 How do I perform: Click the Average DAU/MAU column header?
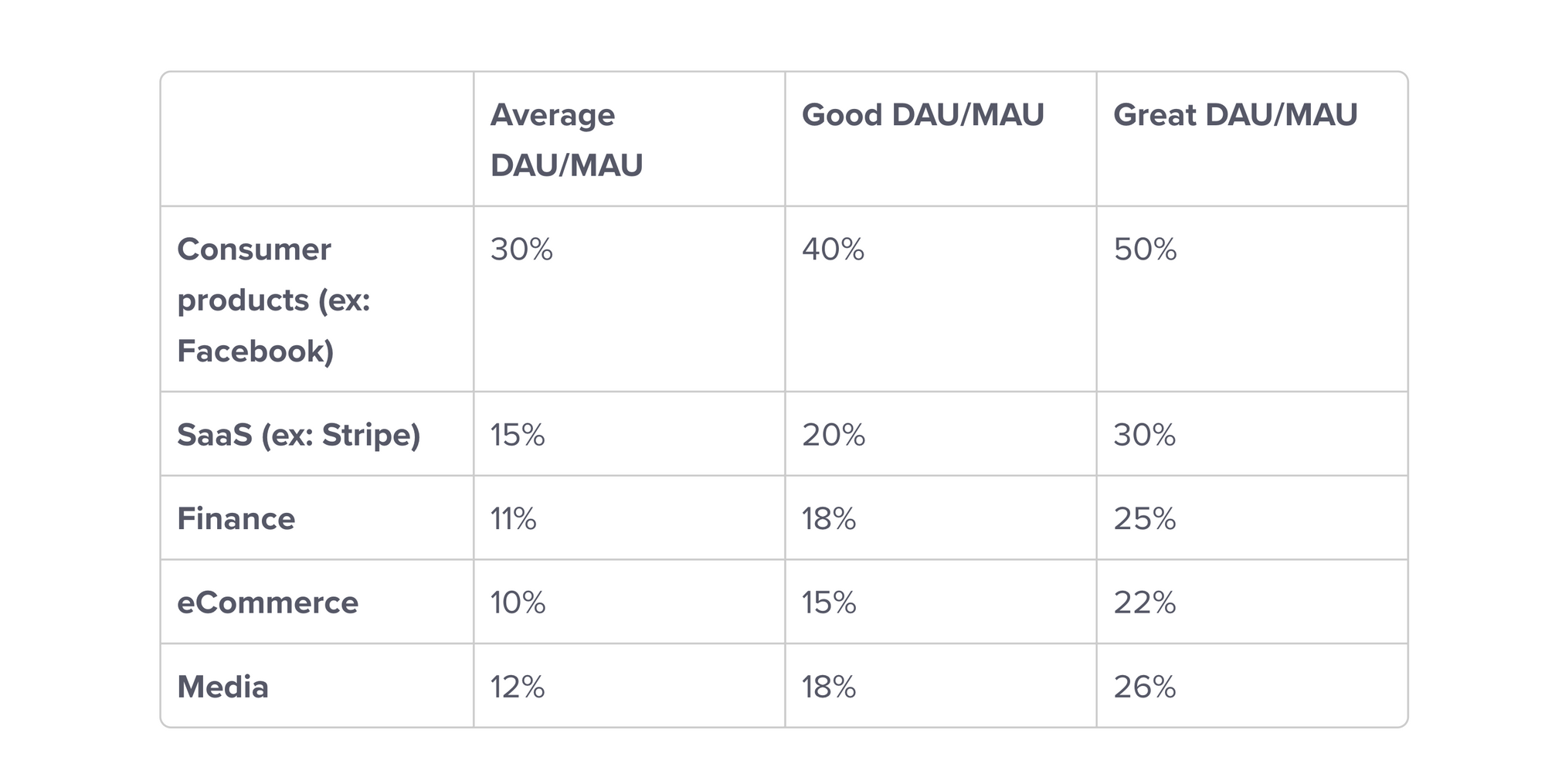tap(566, 140)
